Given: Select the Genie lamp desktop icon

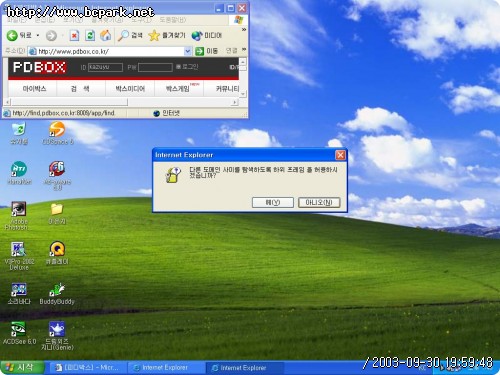Looking at the screenshot, I should (57, 336).
